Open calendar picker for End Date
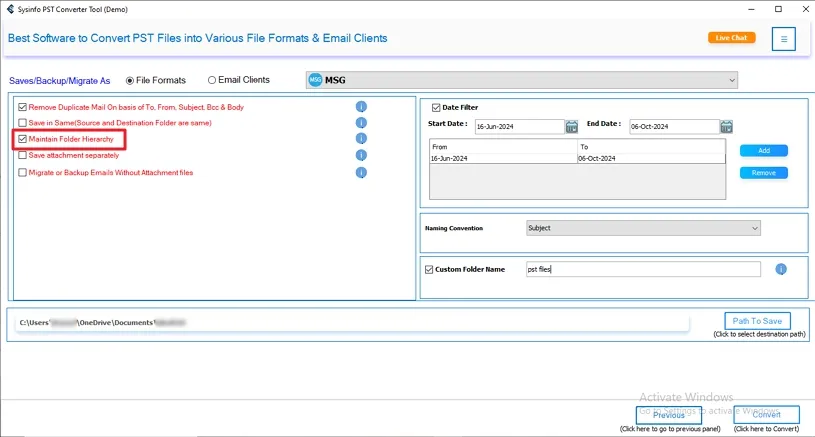The image size is (815, 437). click(726, 127)
